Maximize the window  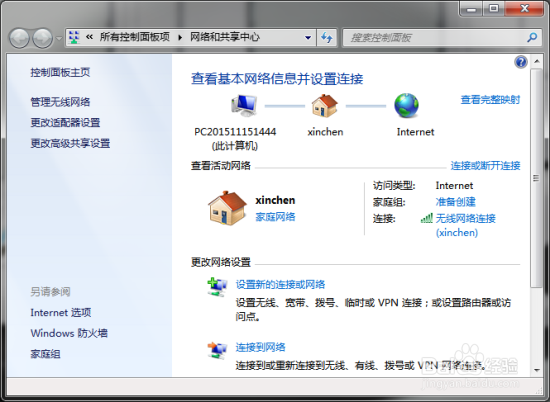[494, 9]
